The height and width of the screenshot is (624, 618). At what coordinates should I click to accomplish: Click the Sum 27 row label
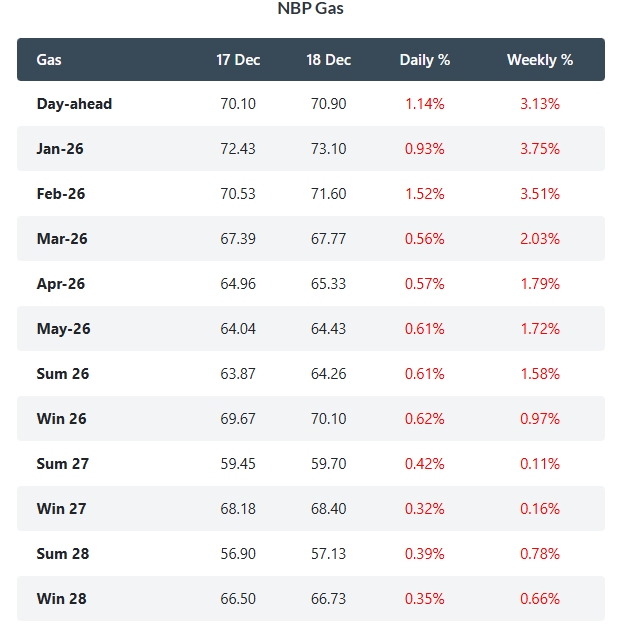click(62, 464)
